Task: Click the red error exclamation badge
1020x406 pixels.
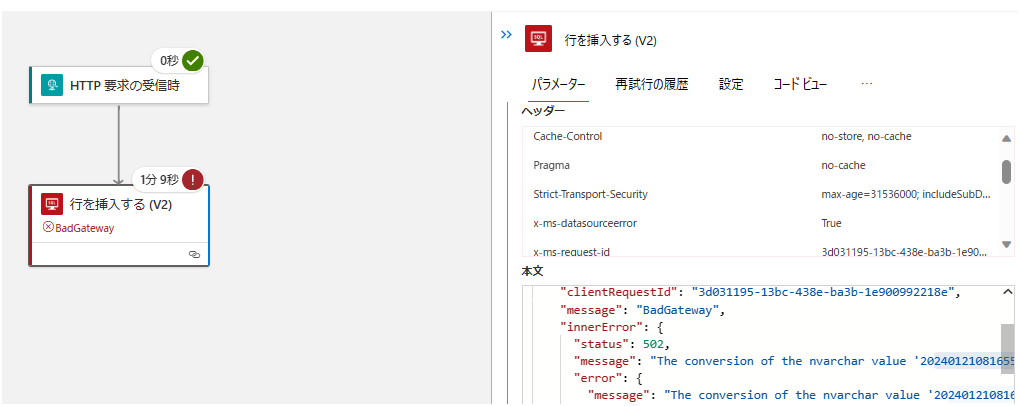Action: point(193,180)
